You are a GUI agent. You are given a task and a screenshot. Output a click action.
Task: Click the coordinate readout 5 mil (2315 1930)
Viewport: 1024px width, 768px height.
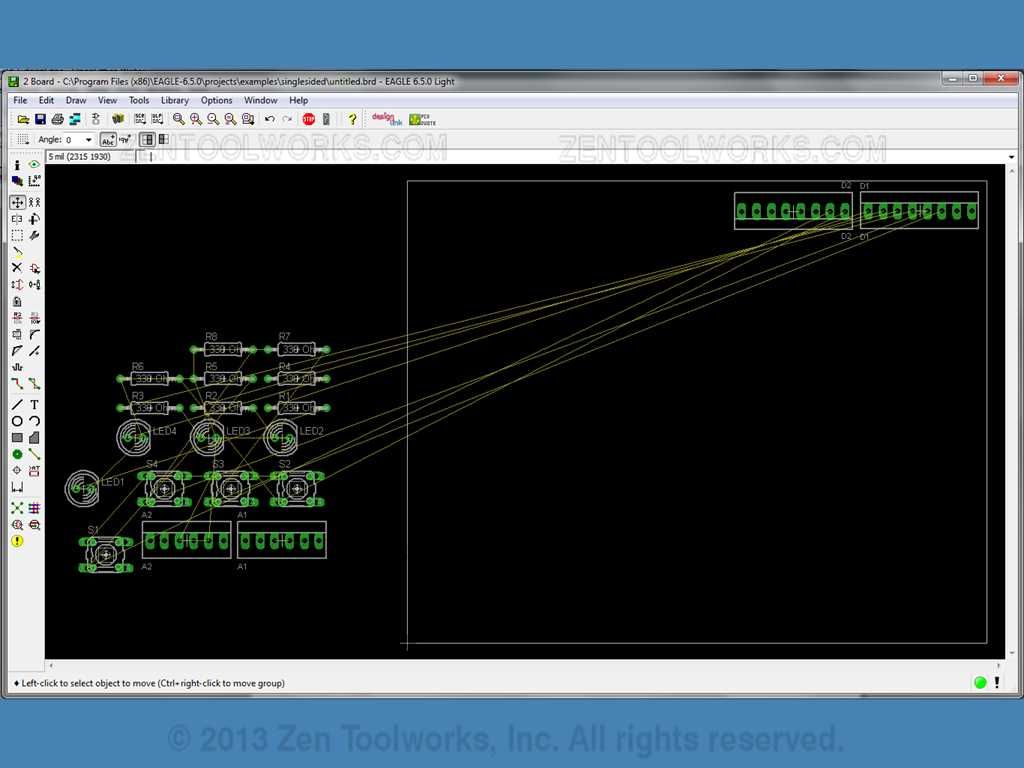point(80,157)
